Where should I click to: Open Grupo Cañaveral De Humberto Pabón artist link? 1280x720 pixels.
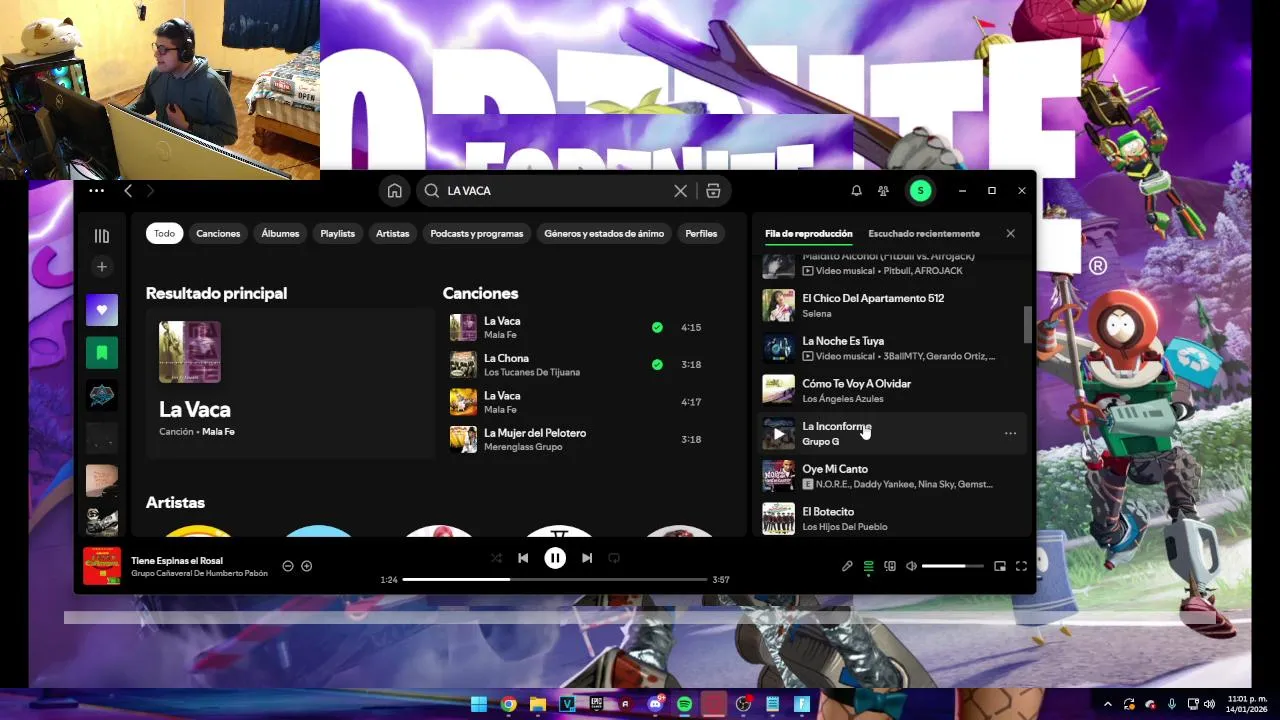coord(199,573)
